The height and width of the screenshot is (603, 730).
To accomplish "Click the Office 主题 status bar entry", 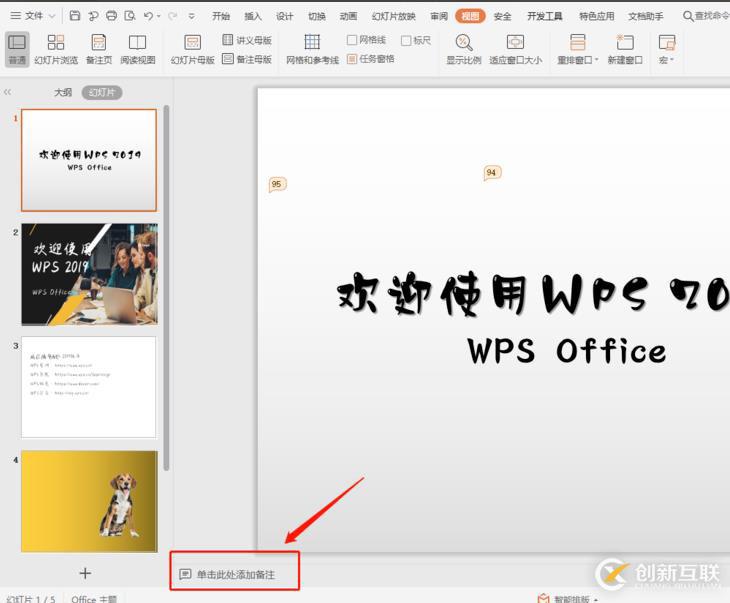I will (94, 599).
